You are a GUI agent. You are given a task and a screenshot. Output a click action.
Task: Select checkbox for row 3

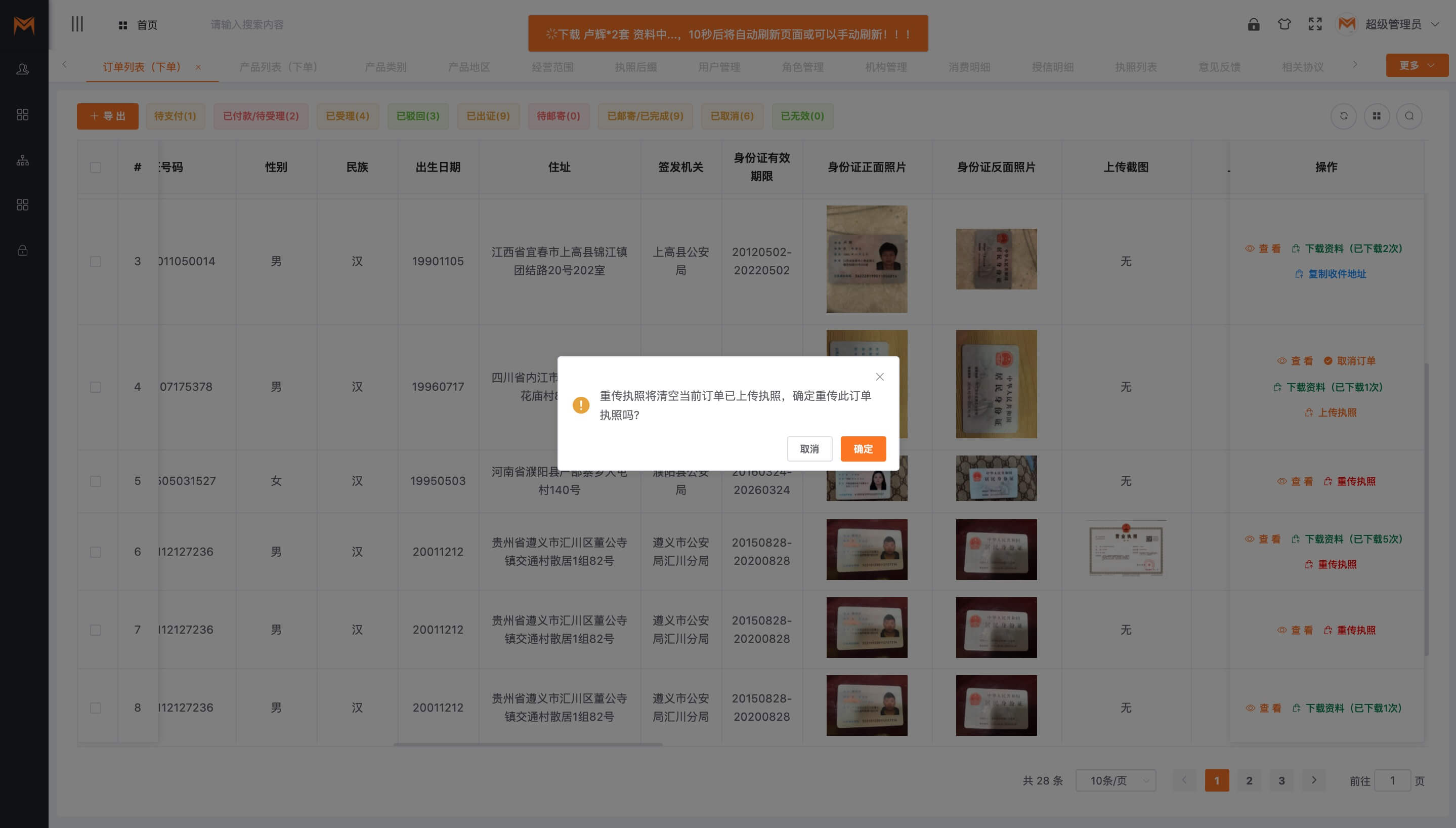pos(96,262)
